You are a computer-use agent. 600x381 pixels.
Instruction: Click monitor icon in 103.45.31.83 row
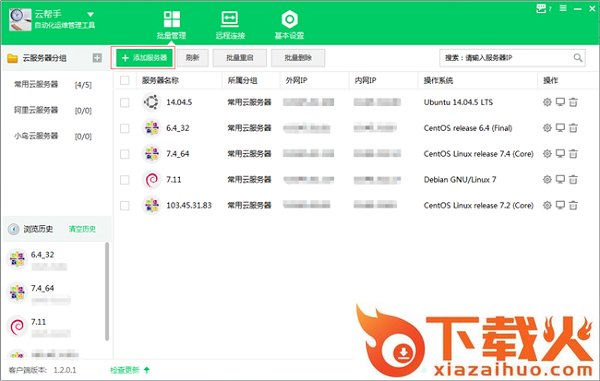[560, 205]
